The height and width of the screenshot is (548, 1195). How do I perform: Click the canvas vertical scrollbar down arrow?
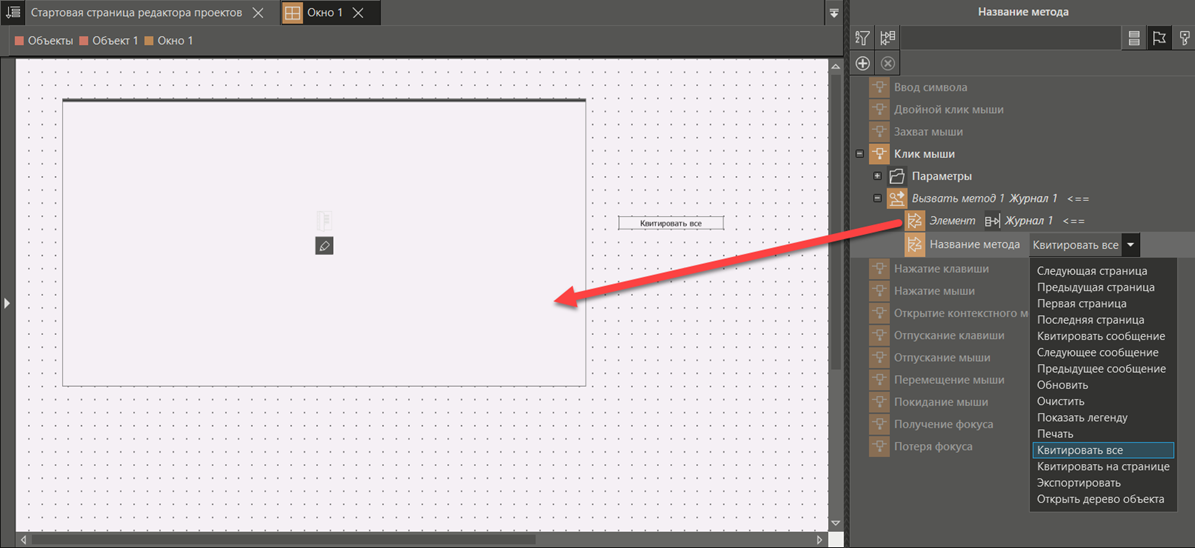click(x=836, y=523)
